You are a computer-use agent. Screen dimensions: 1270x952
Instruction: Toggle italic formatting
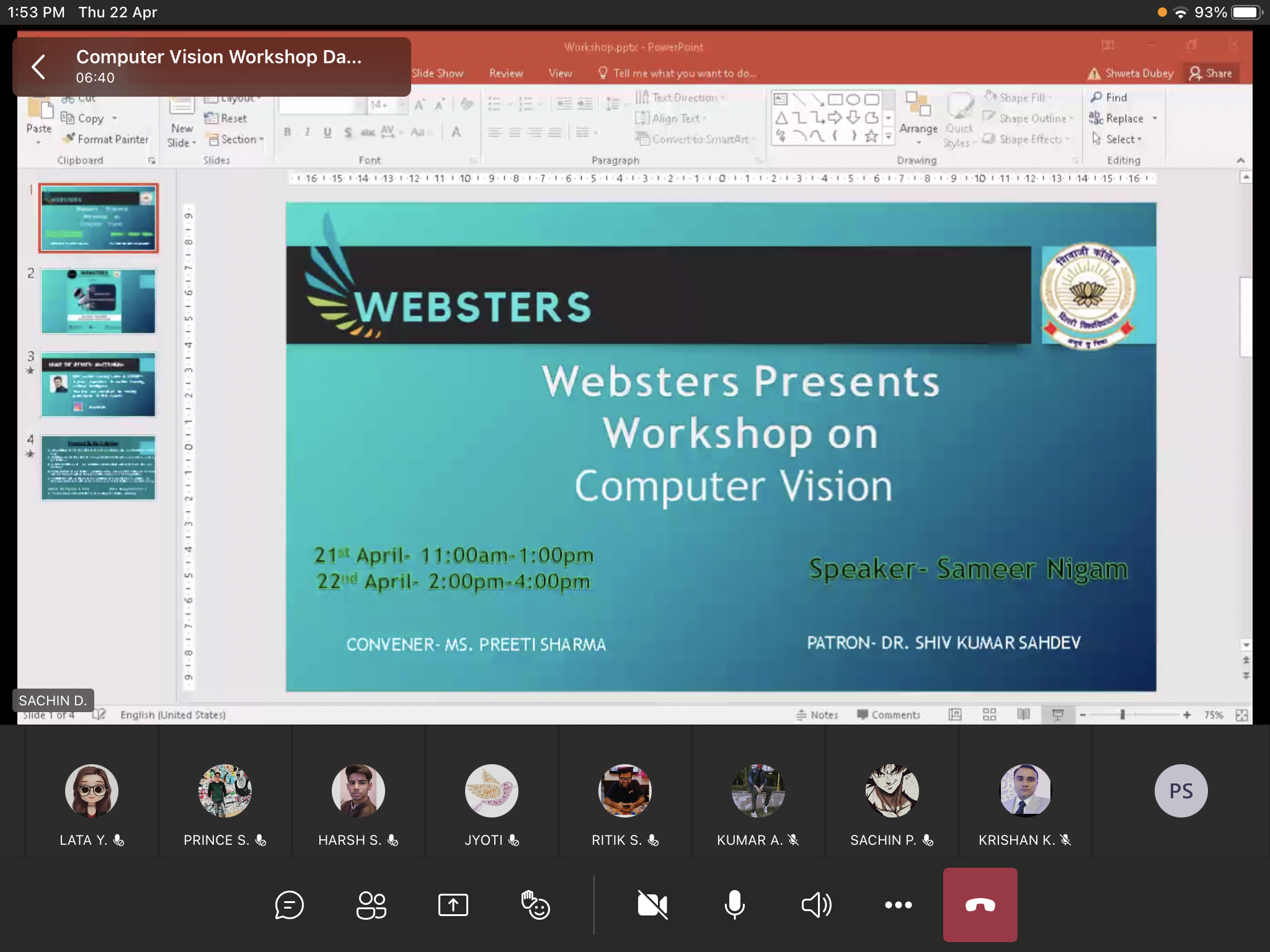point(308,132)
